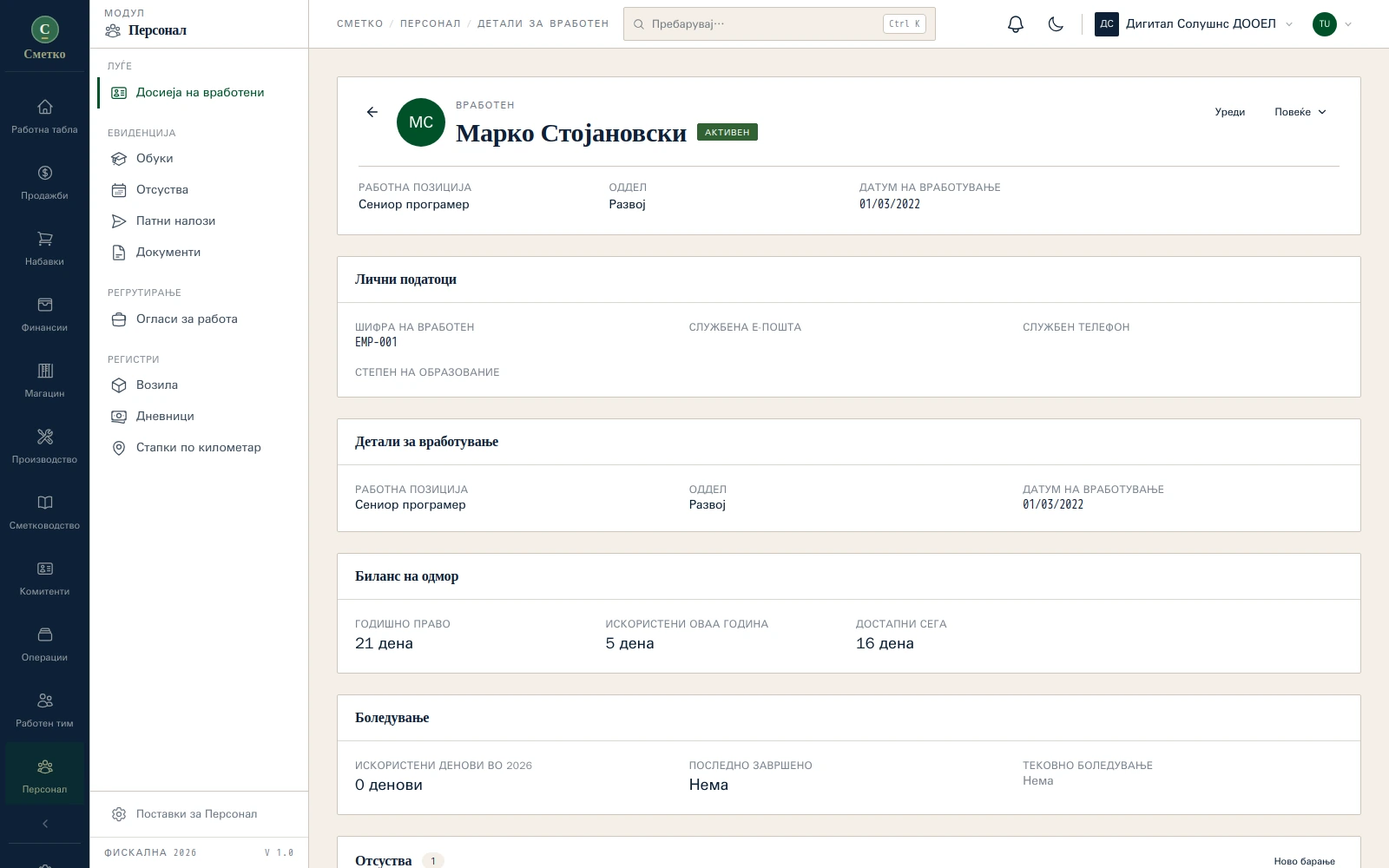
Task: Open the Производство tools icon
Action: pos(44,446)
